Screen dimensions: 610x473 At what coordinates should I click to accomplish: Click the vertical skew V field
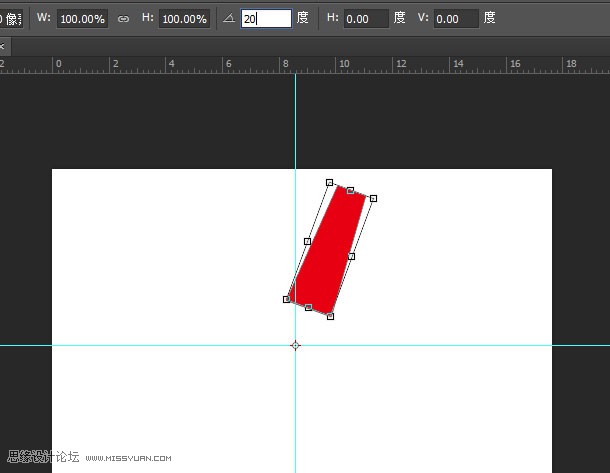click(456, 19)
